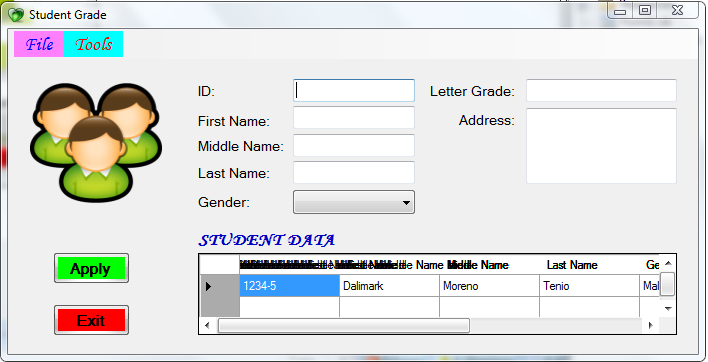Click grid horizontal scrollbar left arrow

point(208,325)
